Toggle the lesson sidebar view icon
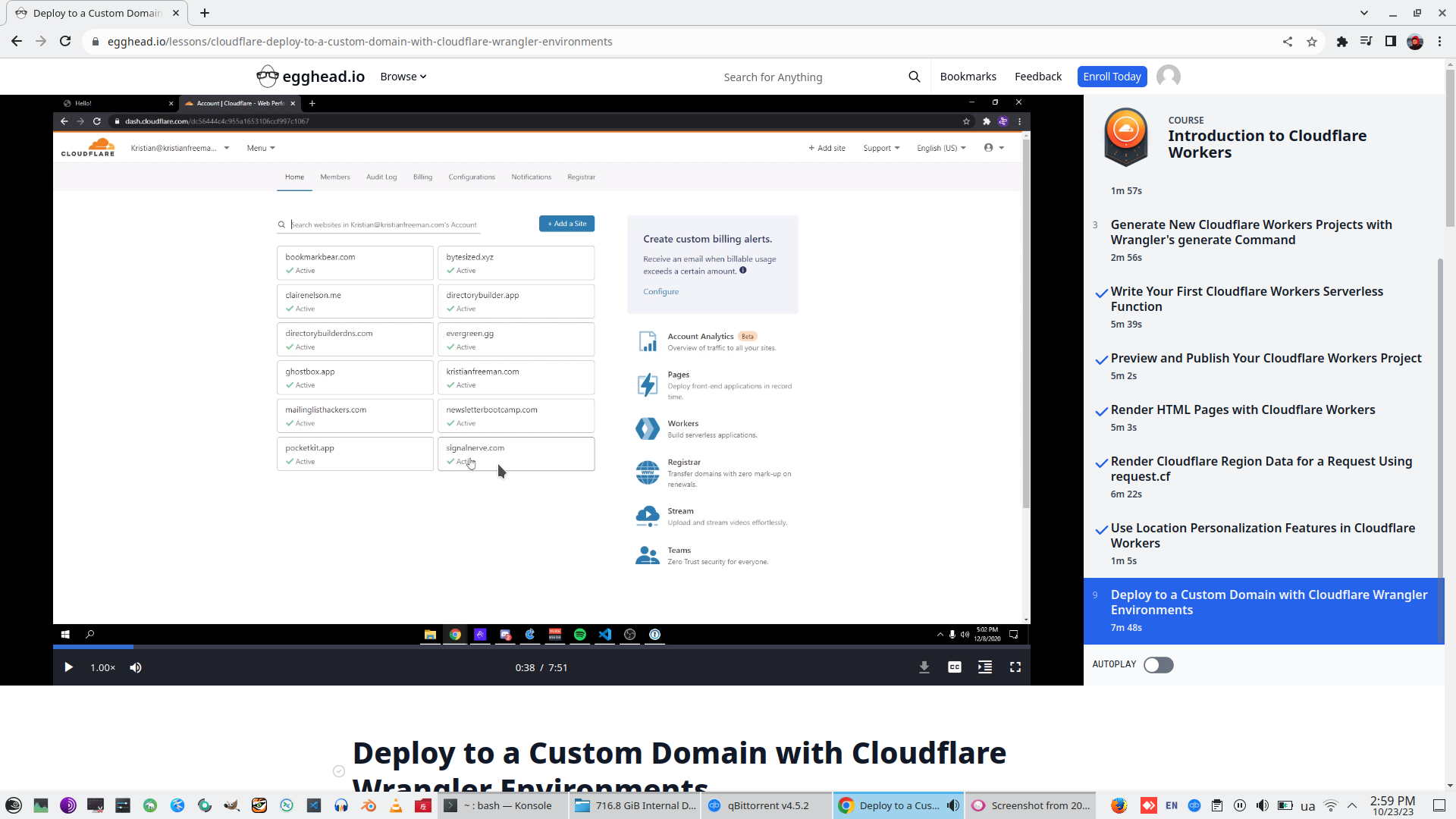 click(x=985, y=667)
